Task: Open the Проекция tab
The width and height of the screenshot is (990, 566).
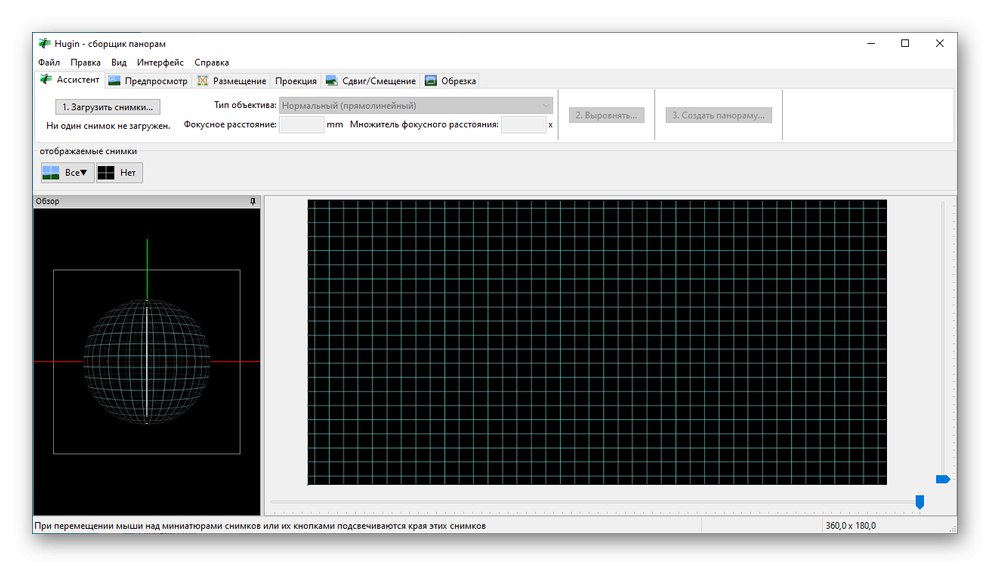Action: pyautogui.click(x=295, y=81)
